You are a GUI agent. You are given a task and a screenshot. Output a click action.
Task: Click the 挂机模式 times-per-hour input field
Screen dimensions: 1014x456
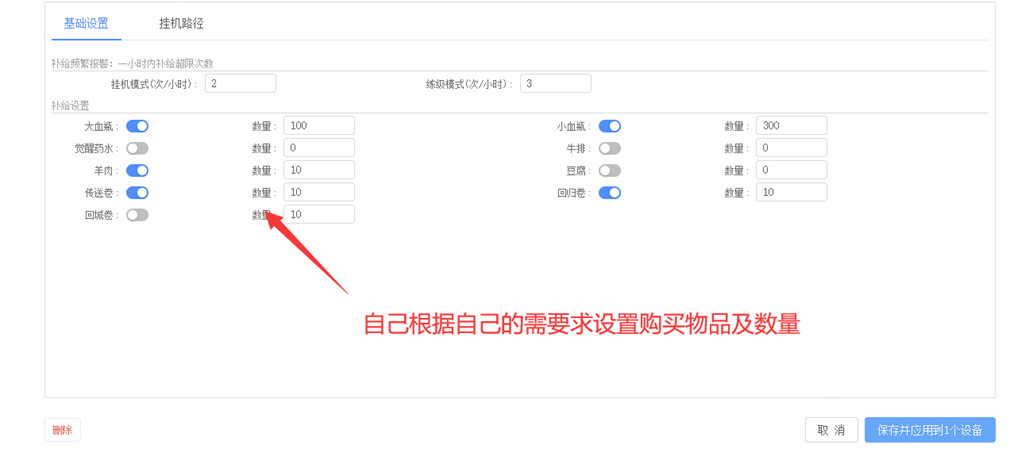tap(240, 84)
